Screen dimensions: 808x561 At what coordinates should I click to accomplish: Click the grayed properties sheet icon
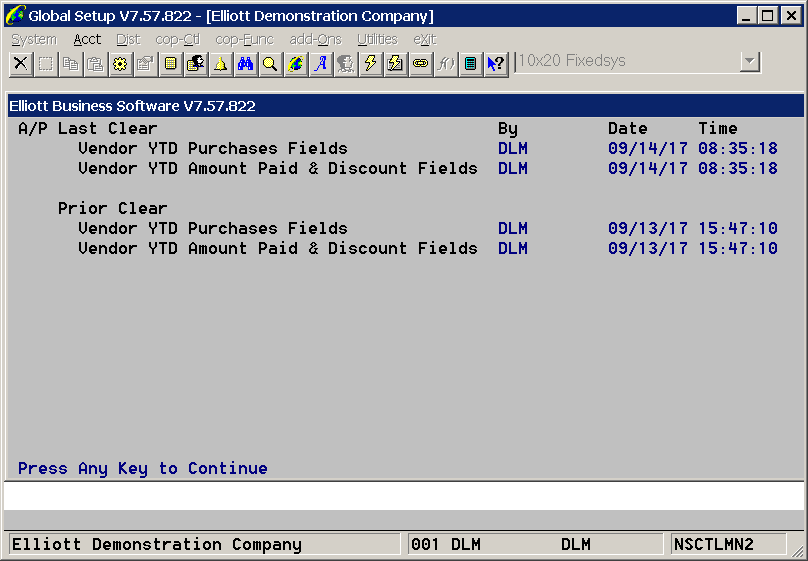pos(145,64)
